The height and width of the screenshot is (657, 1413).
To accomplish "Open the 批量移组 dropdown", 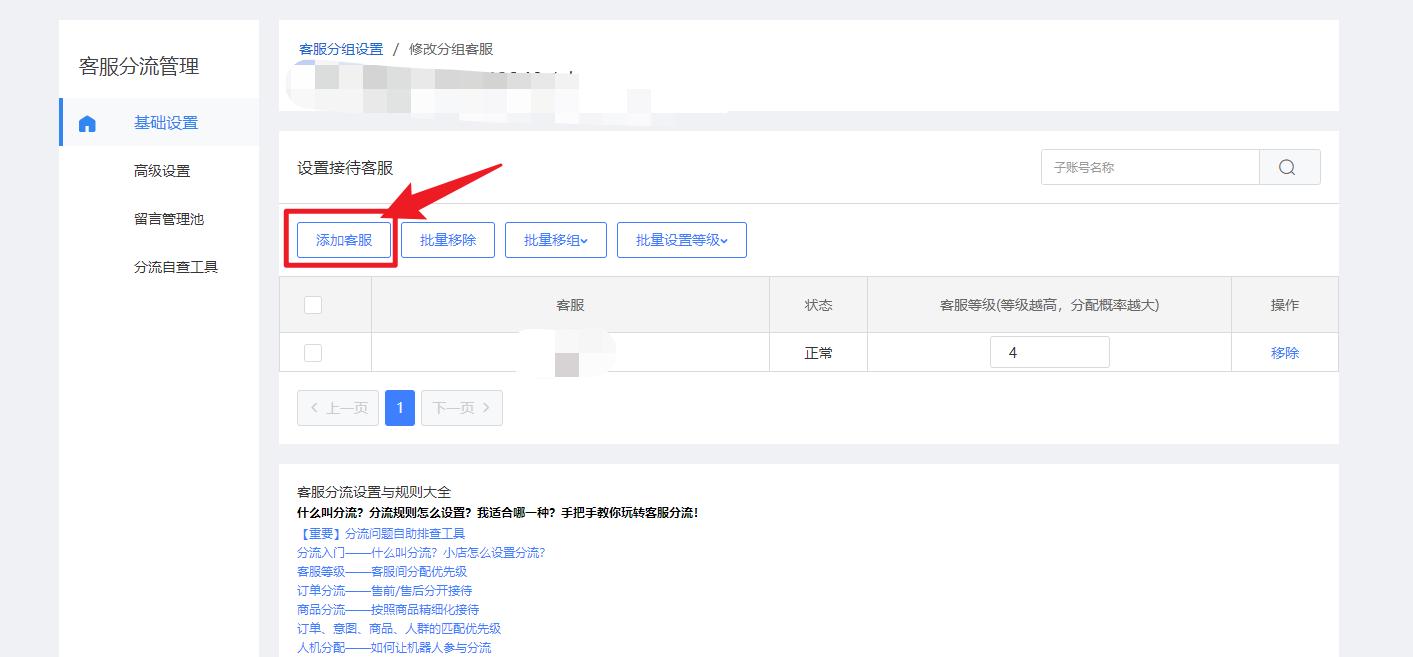I will coord(556,239).
